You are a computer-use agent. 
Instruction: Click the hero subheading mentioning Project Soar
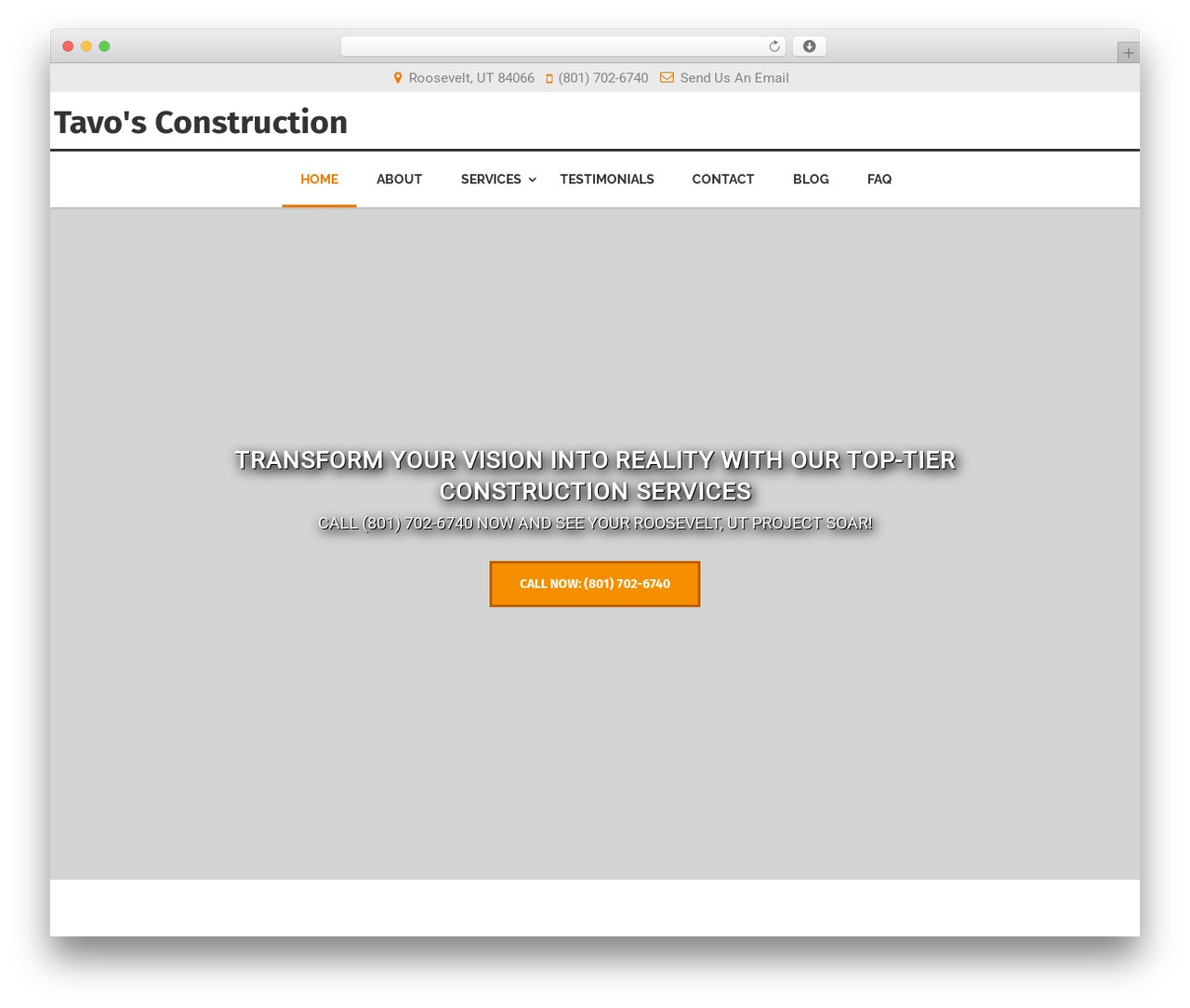point(595,524)
